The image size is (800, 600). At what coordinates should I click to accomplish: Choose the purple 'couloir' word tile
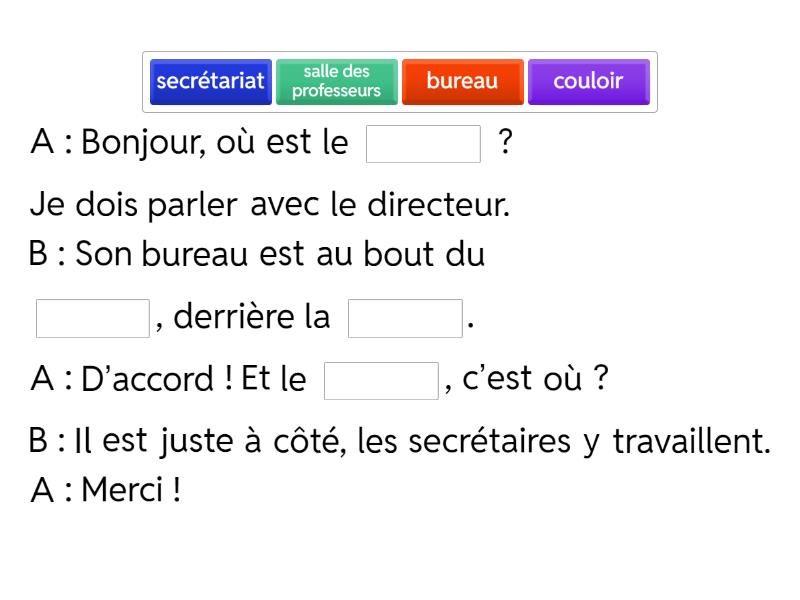(x=588, y=82)
